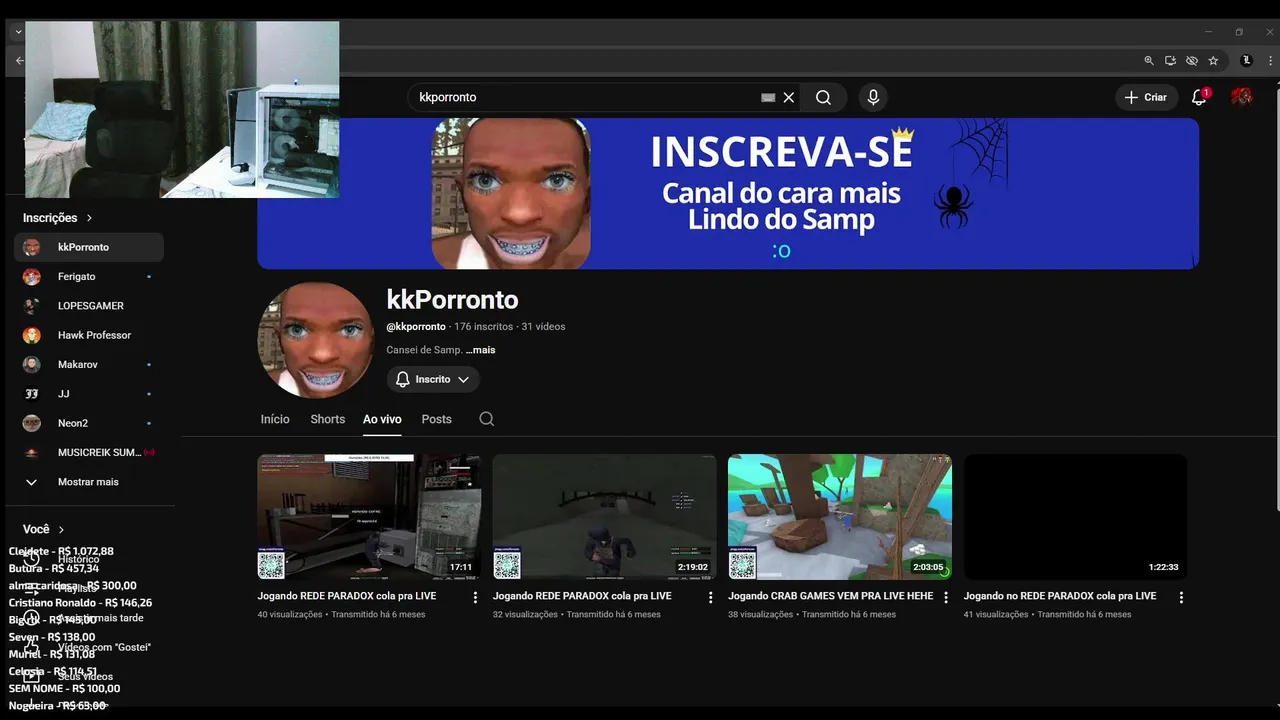Open the Chrome profile 'L' avatar
Image resolution: width=1280 pixels, height=720 pixels.
1246,61
